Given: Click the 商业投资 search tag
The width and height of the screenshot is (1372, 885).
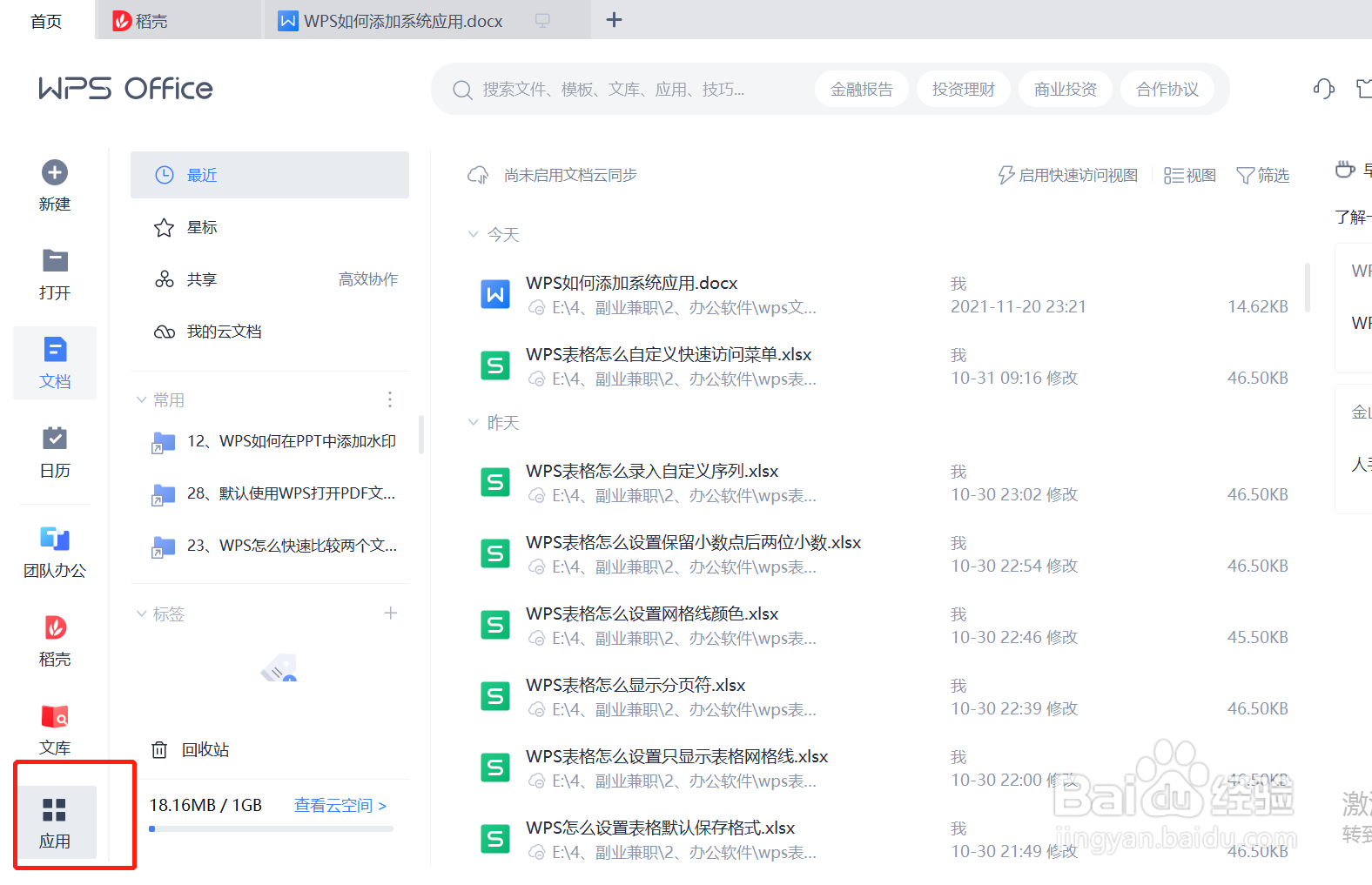Looking at the screenshot, I should pyautogui.click(x=1066, y=89).
